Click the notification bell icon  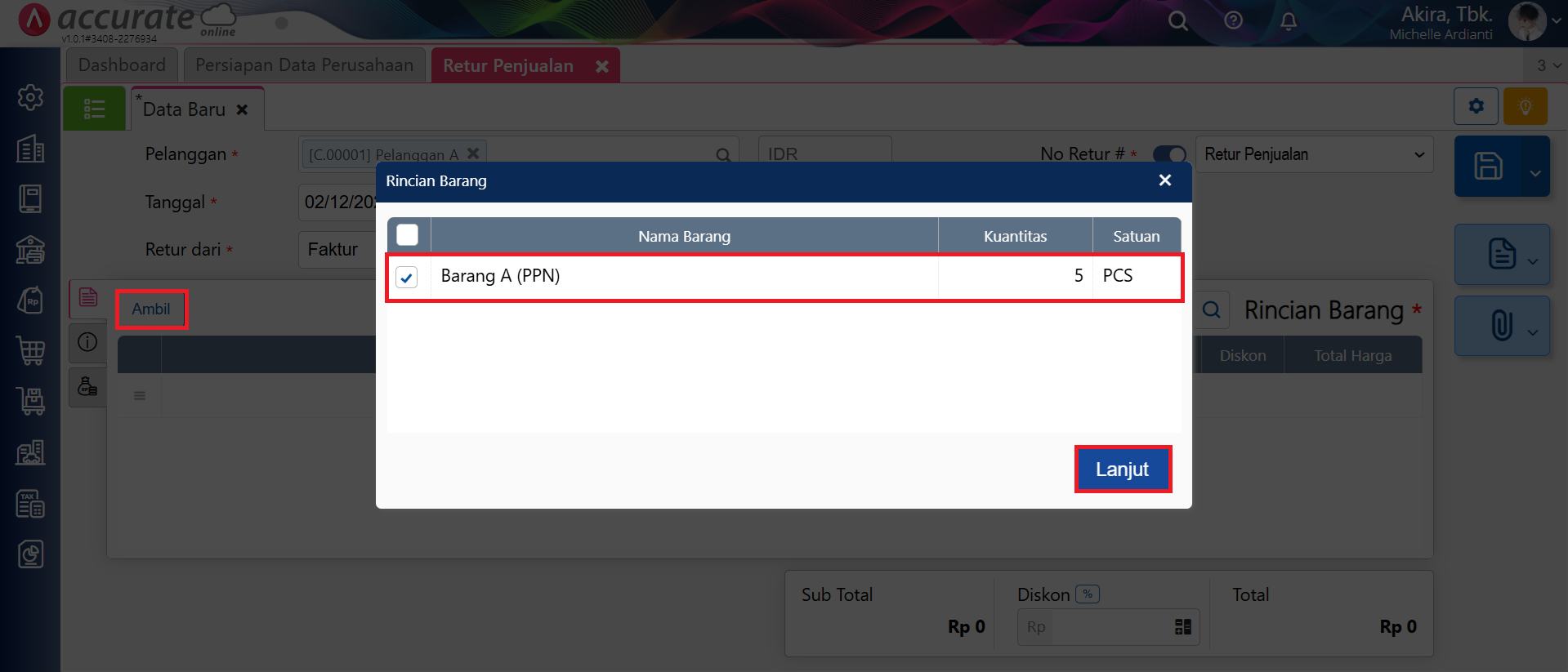(1289, 21)
